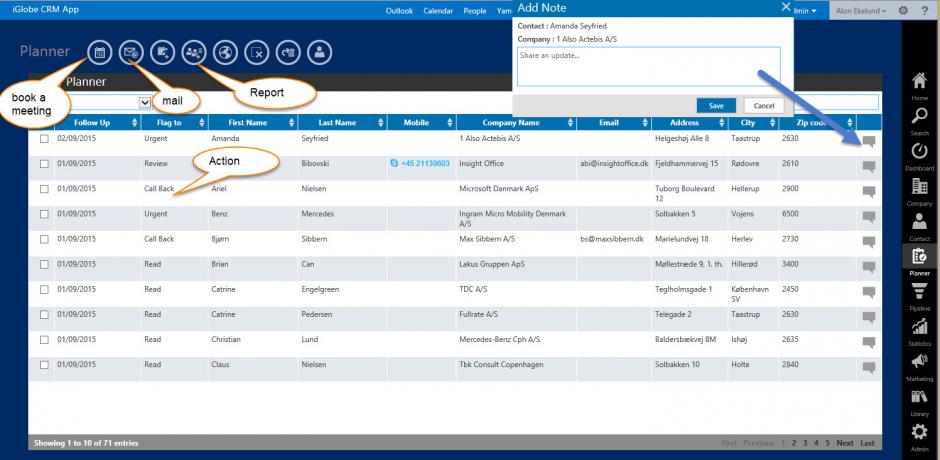The width and height of the screenshot is (940, 460).
Task: Check the Bjørn Sibbern row checkbox
Action: coord(44,239)
